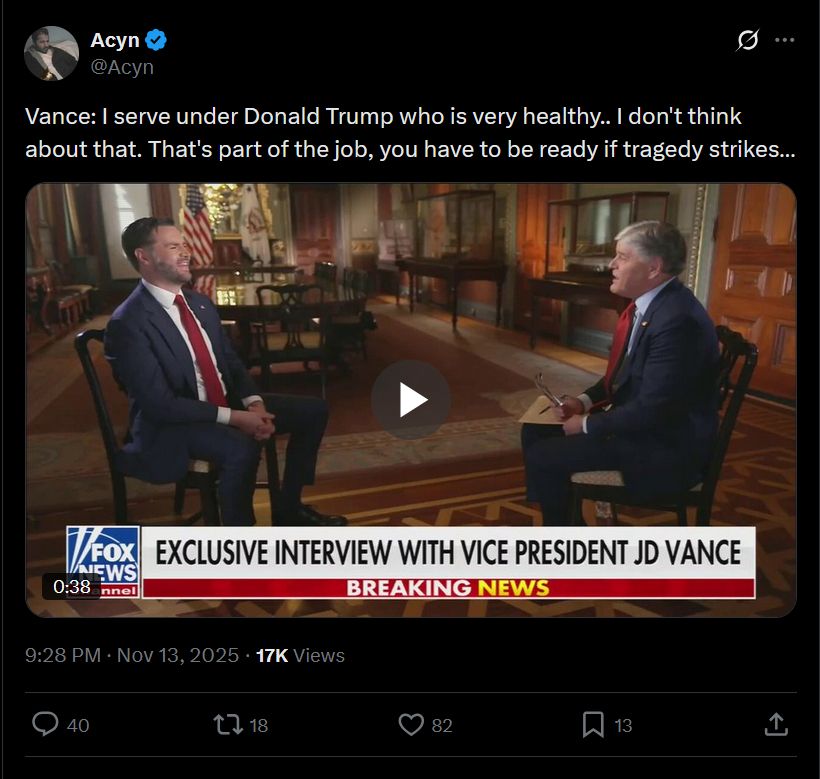Repost the Vance interview video

tap(228, 725)
